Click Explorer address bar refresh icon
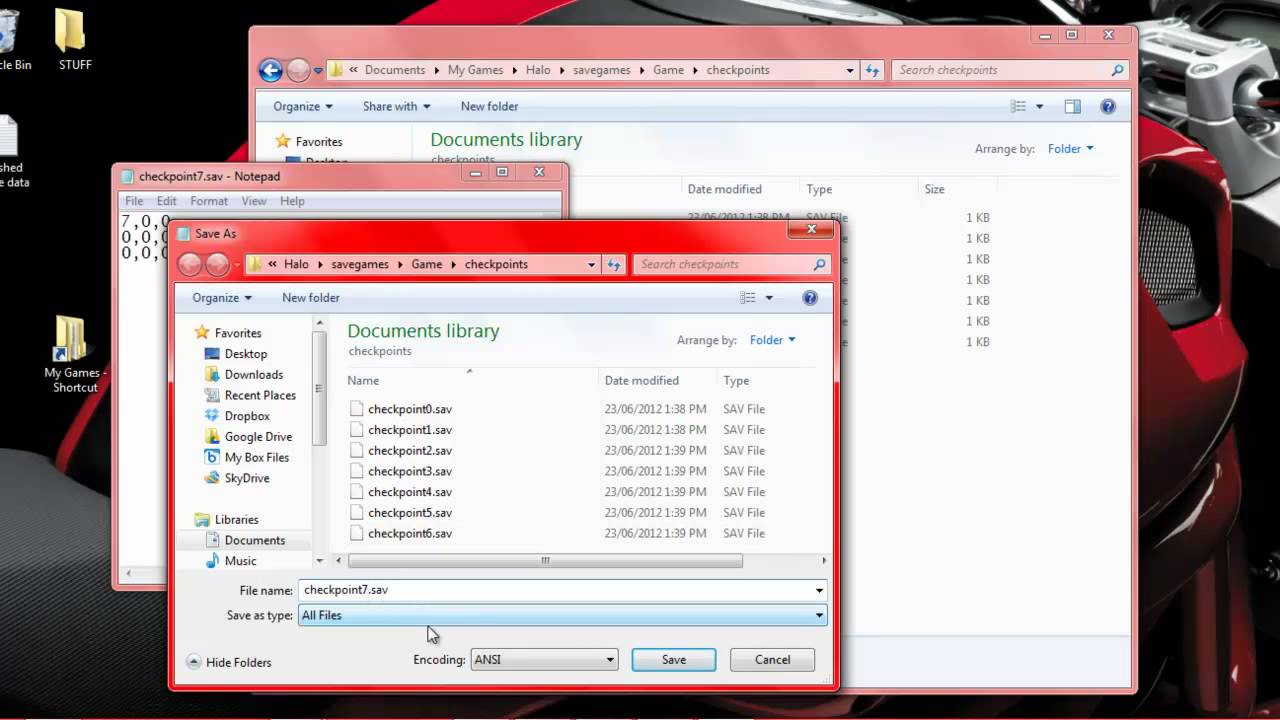The image size is (1280, 720). (x=872, y=70)
